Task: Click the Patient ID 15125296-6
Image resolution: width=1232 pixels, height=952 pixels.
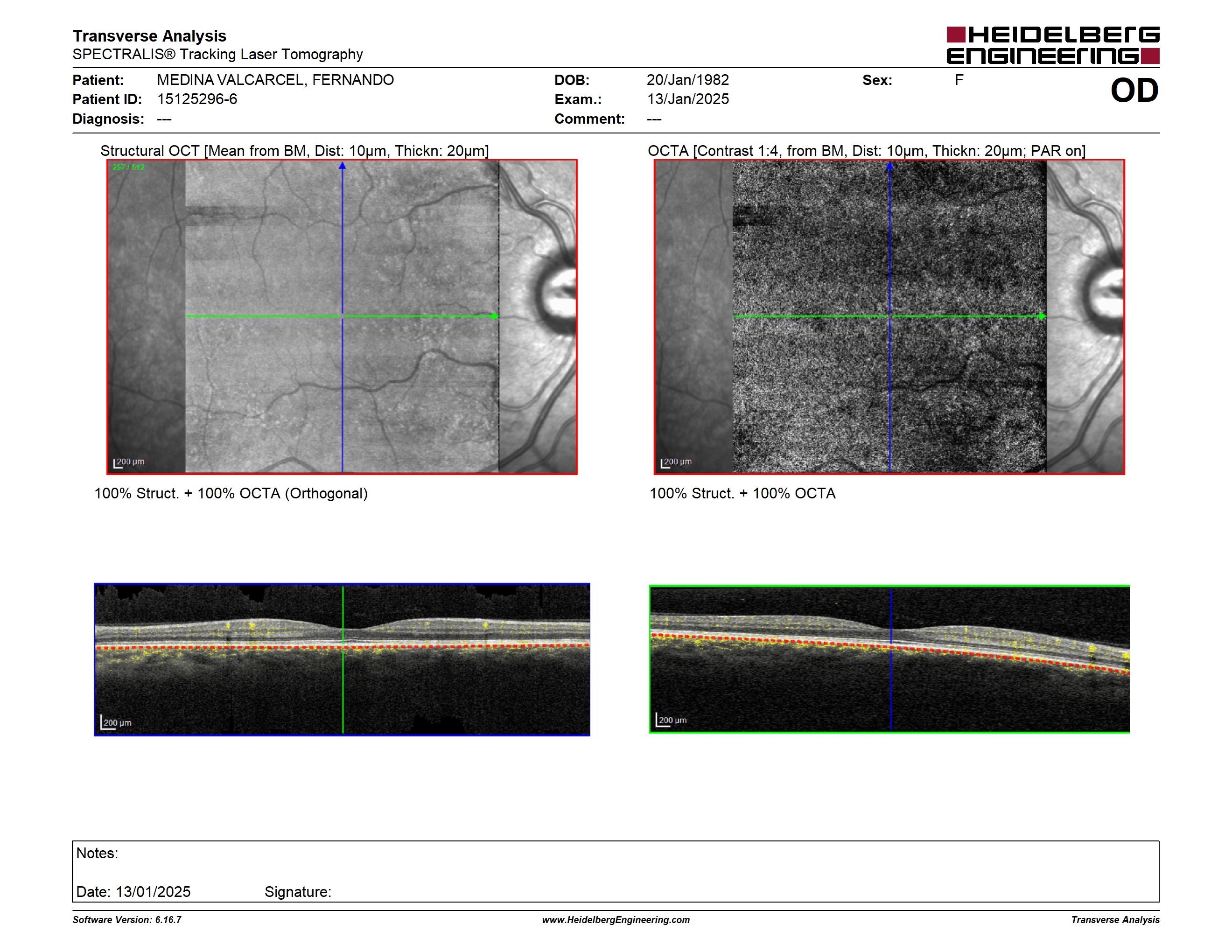Action: (x=197, y=99)
